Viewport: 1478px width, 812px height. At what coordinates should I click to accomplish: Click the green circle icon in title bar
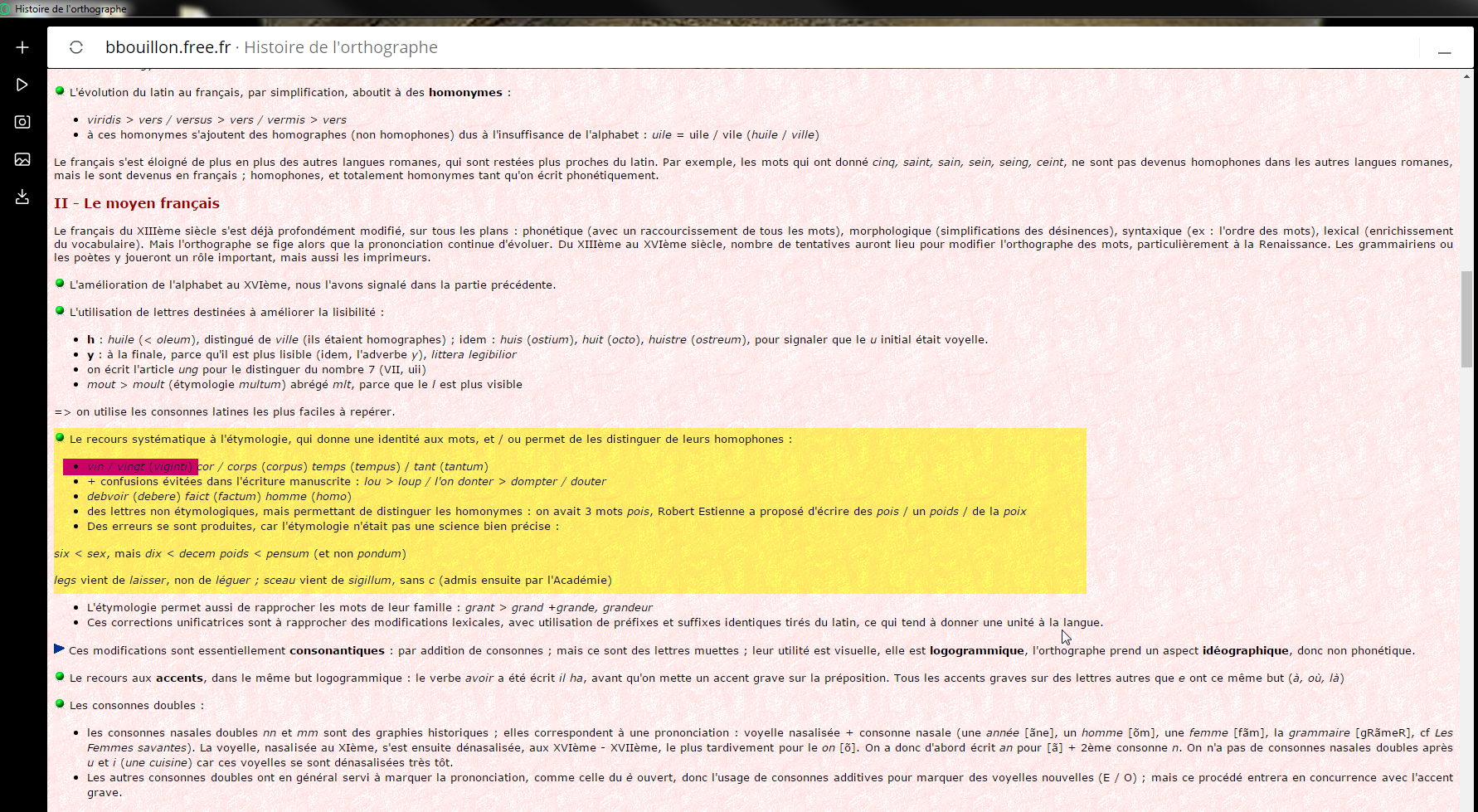(6, 9)
